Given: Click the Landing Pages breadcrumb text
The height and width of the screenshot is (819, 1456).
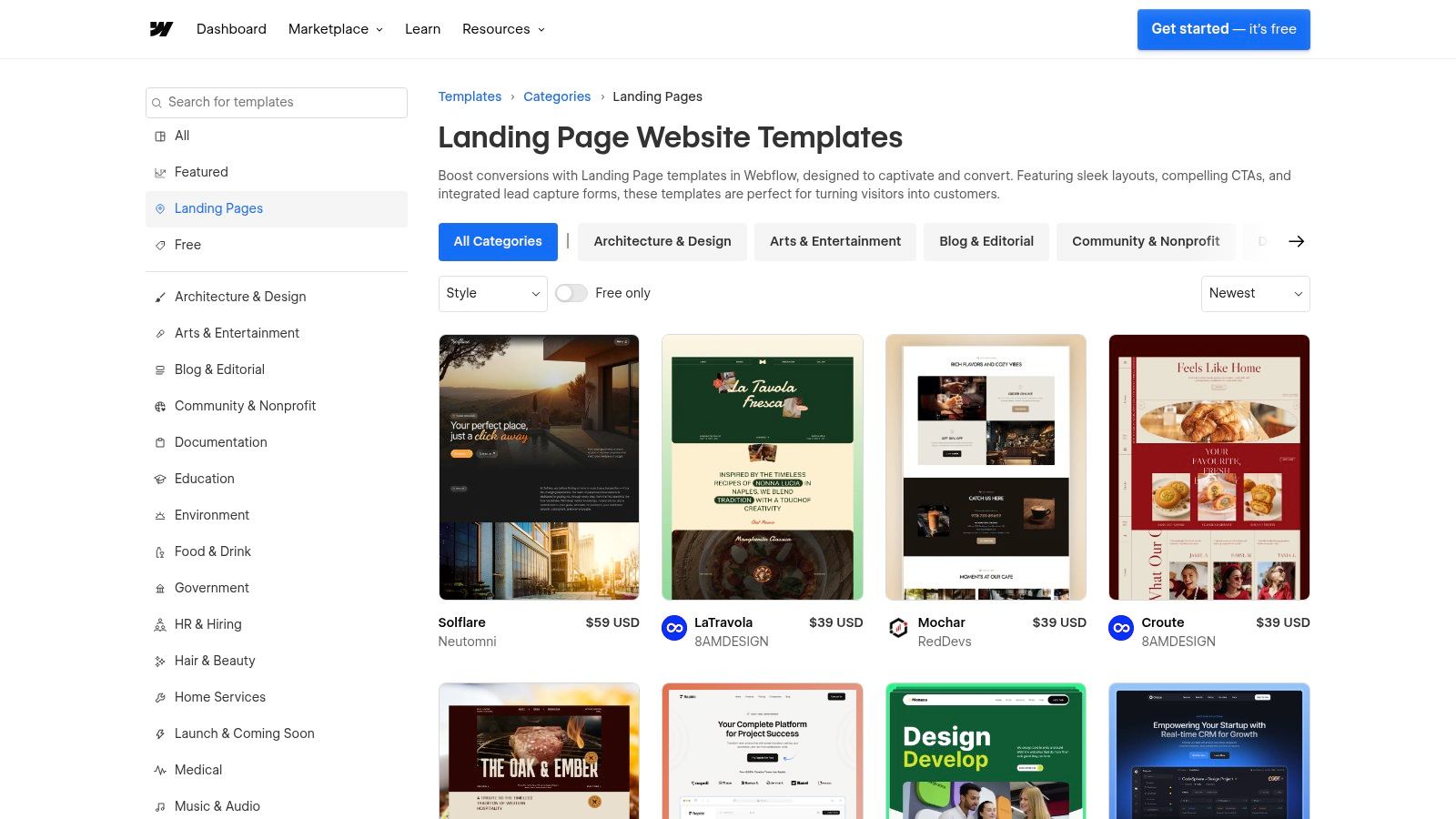Looking at the screenshot, I should coord(657,96).
